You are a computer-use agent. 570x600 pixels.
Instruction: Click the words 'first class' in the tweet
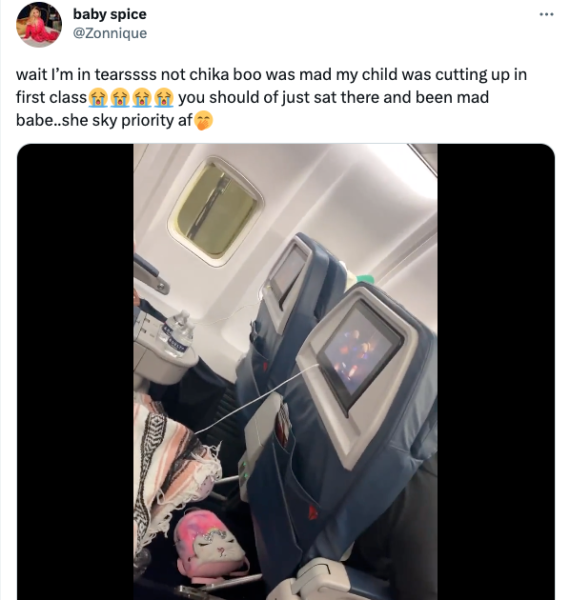51,97
